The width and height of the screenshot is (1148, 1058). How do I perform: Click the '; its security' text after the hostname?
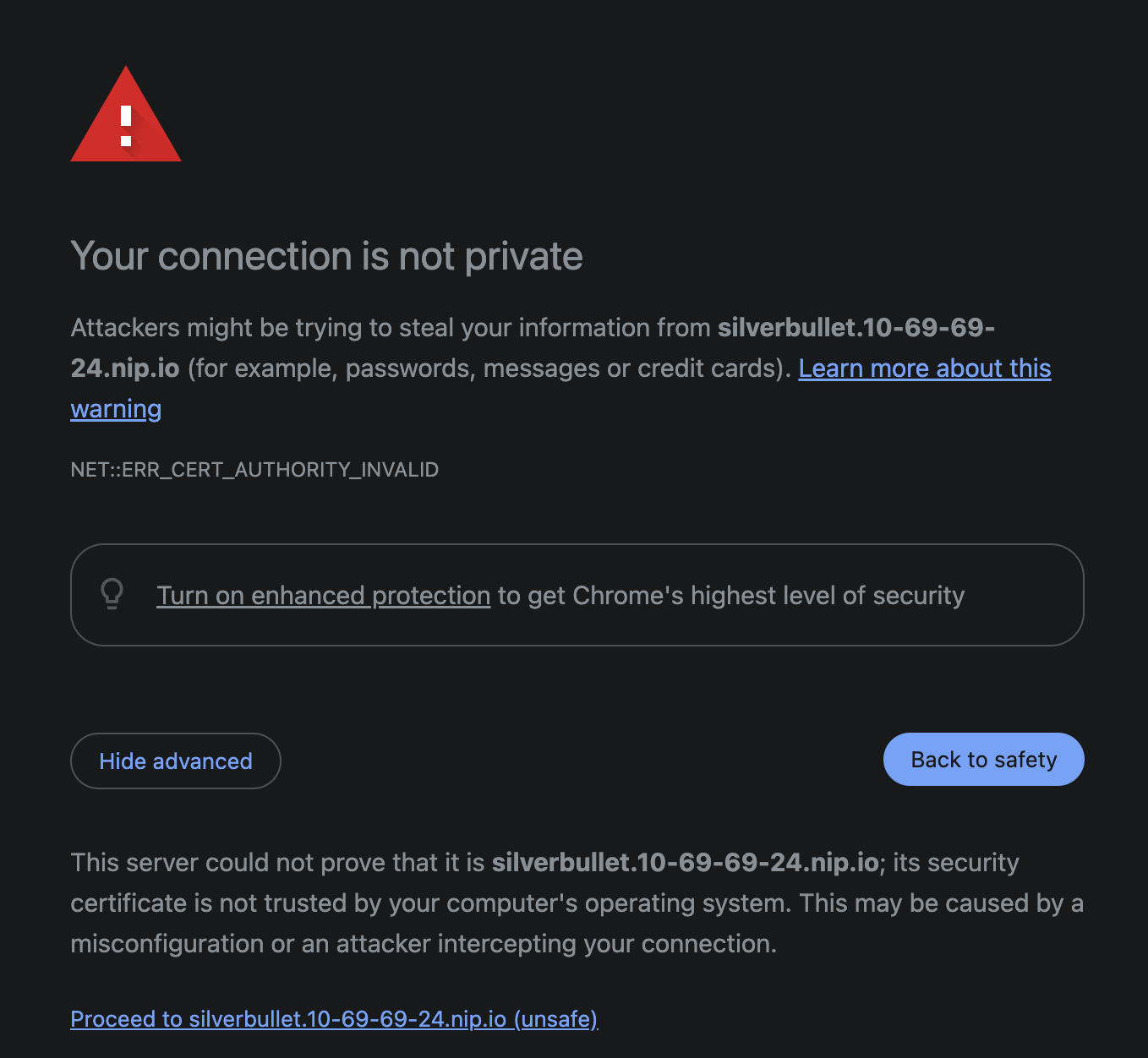click(x=951, y=863)
